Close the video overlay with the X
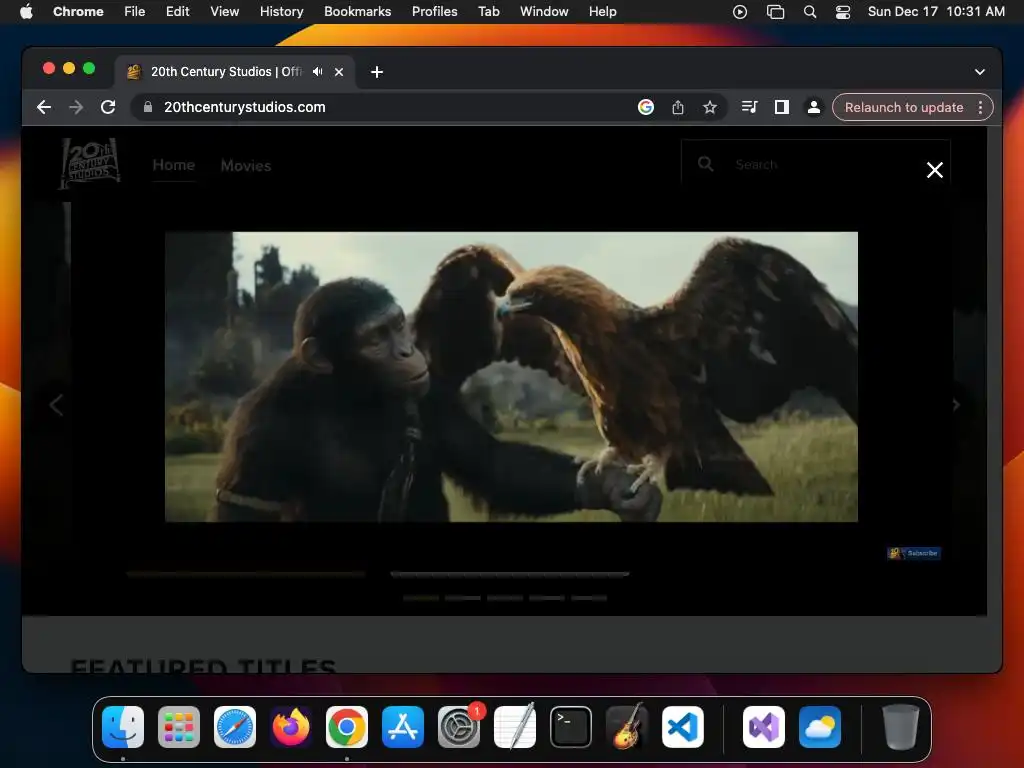Image resolution: width=1024 pixels, height=768 pixels. (935, 170)
